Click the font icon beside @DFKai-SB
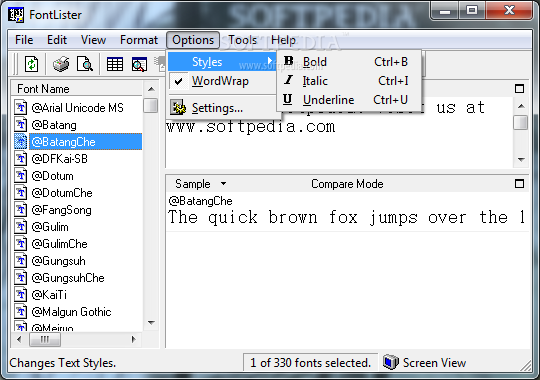540x380 pixels. (x=21, y=158)
